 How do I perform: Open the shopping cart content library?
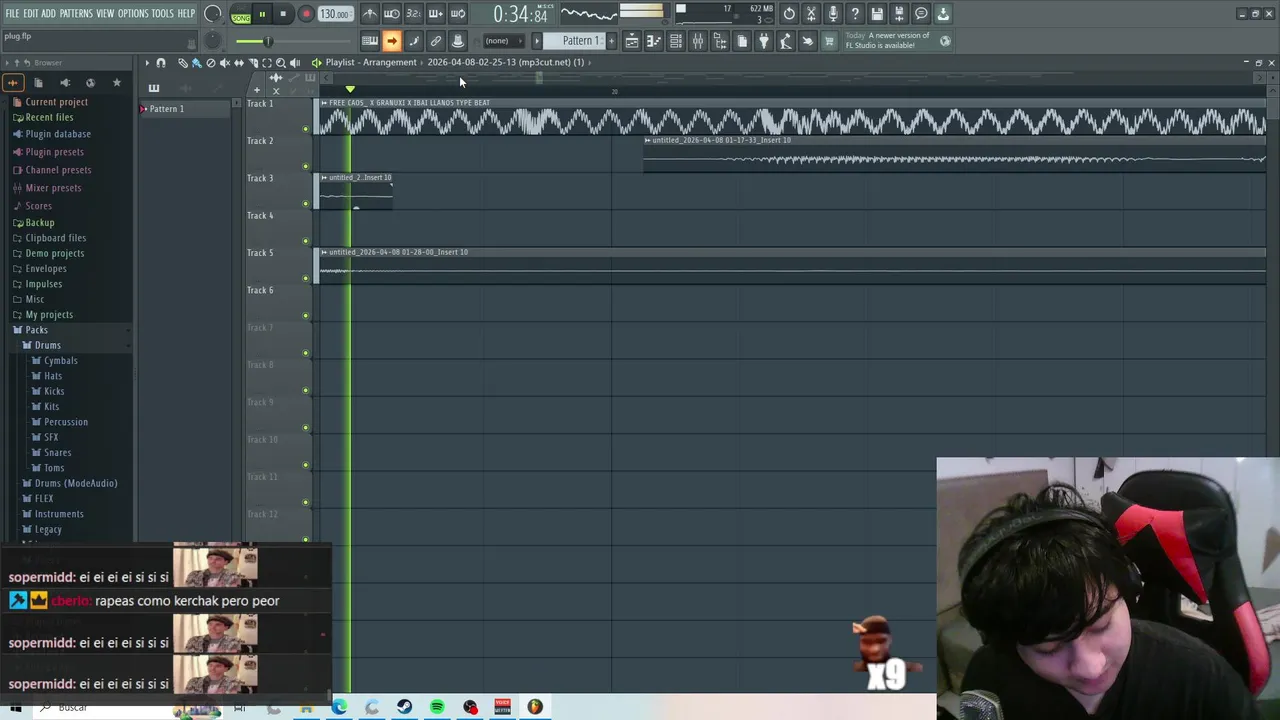[829, 41]
